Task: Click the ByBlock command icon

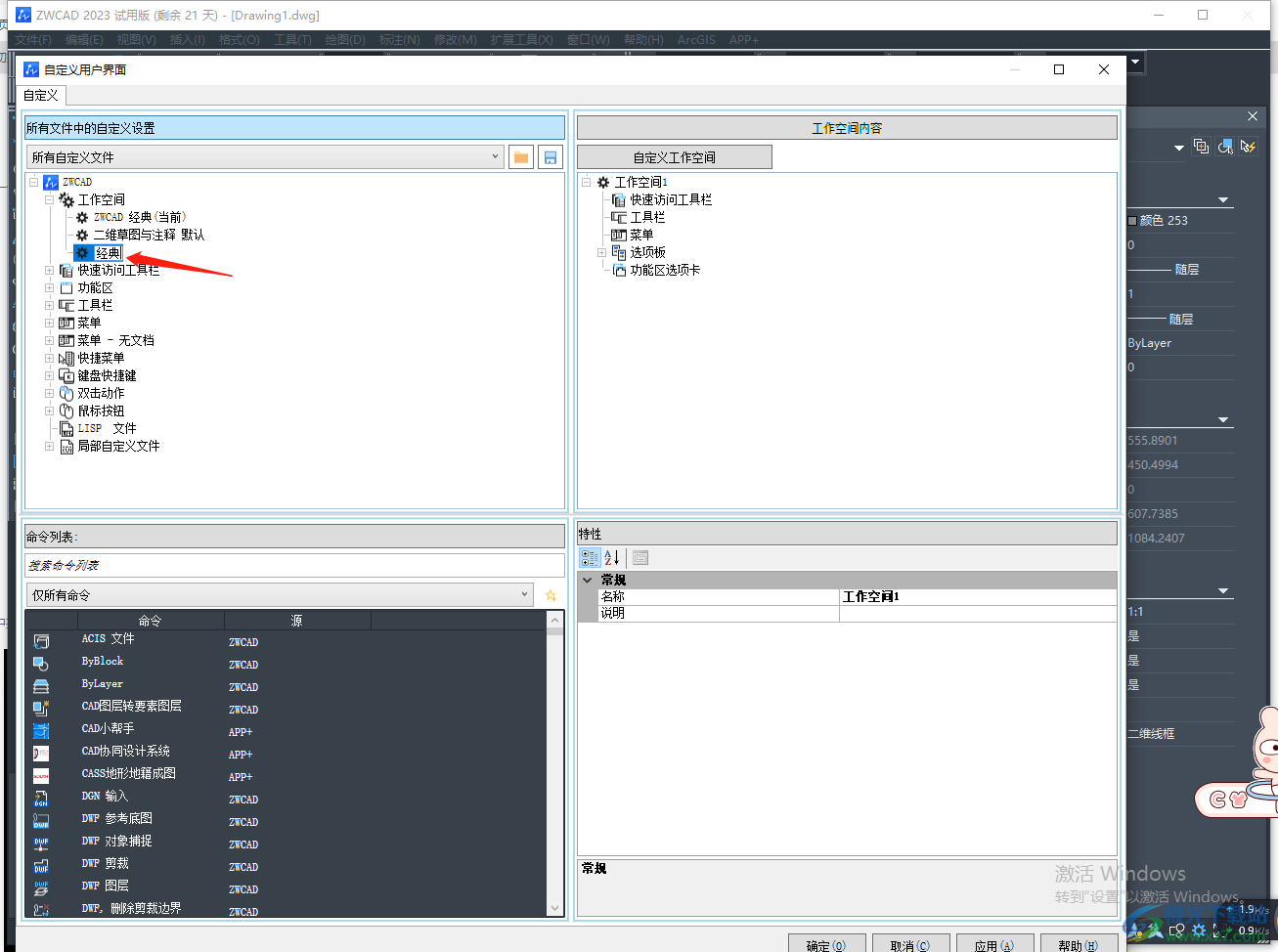Action: (x=41, y=664)
